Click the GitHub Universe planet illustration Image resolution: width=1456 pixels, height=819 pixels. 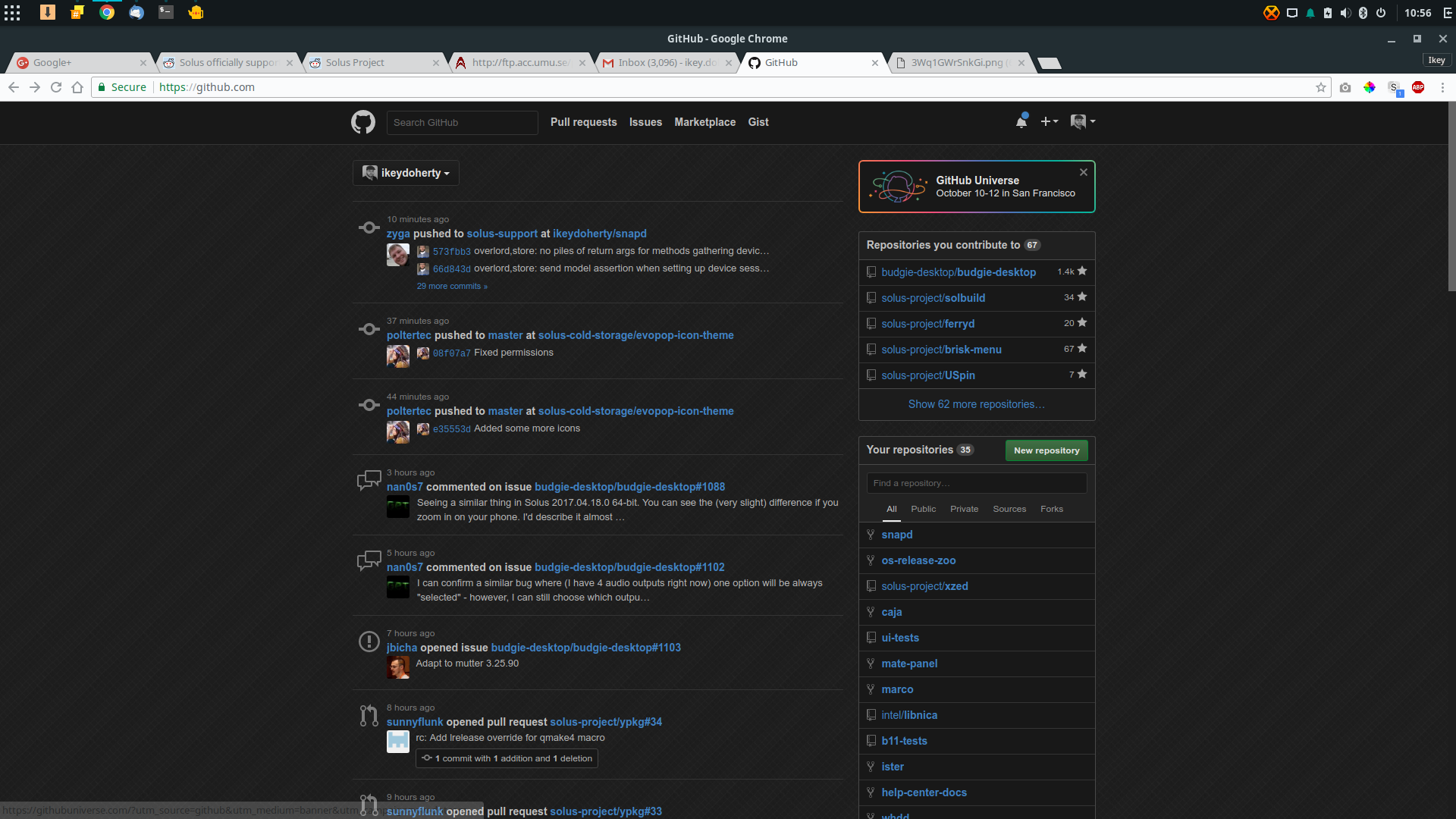(898, 186)
